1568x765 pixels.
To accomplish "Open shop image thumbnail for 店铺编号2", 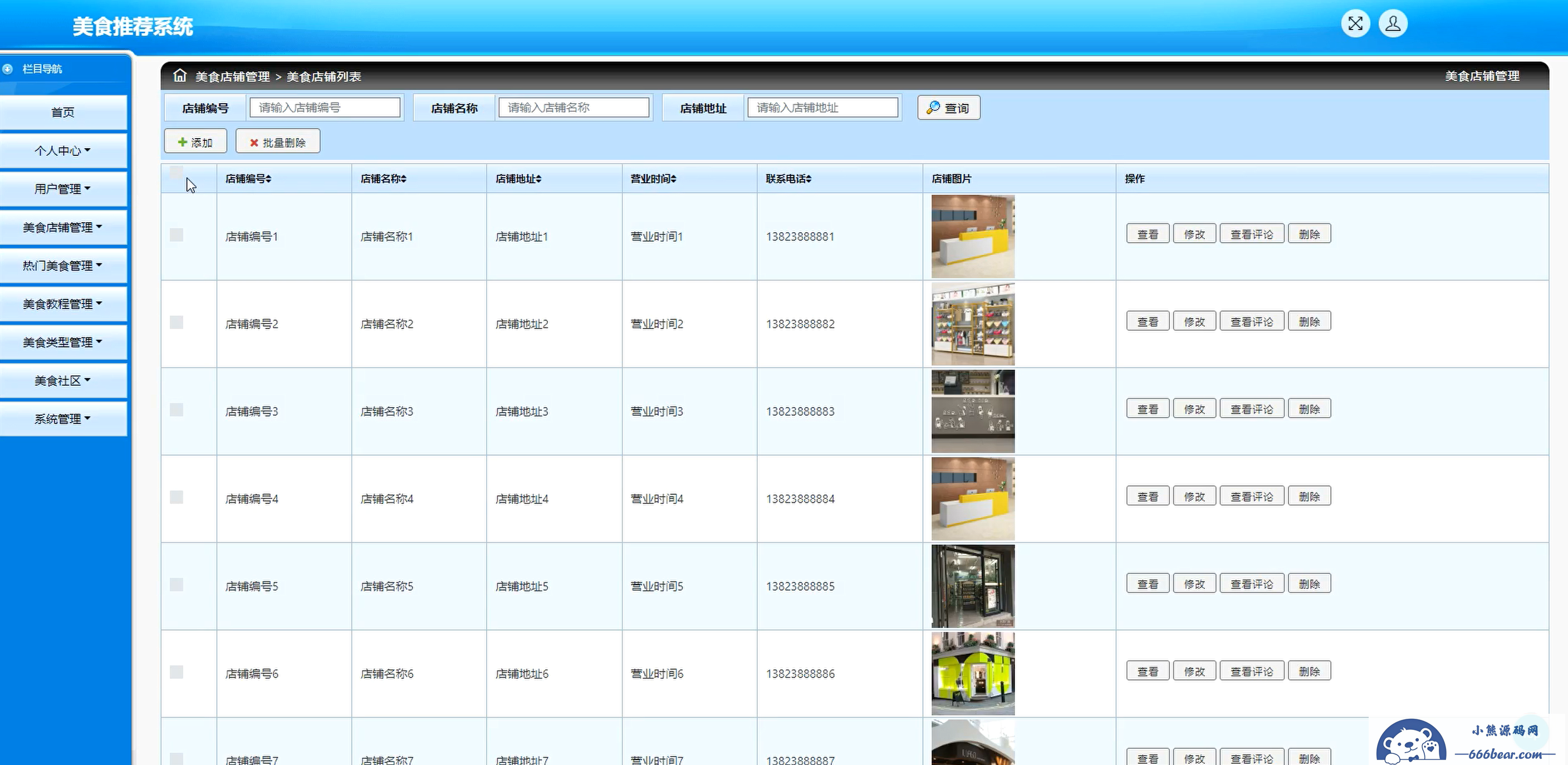I will (973, 324).
